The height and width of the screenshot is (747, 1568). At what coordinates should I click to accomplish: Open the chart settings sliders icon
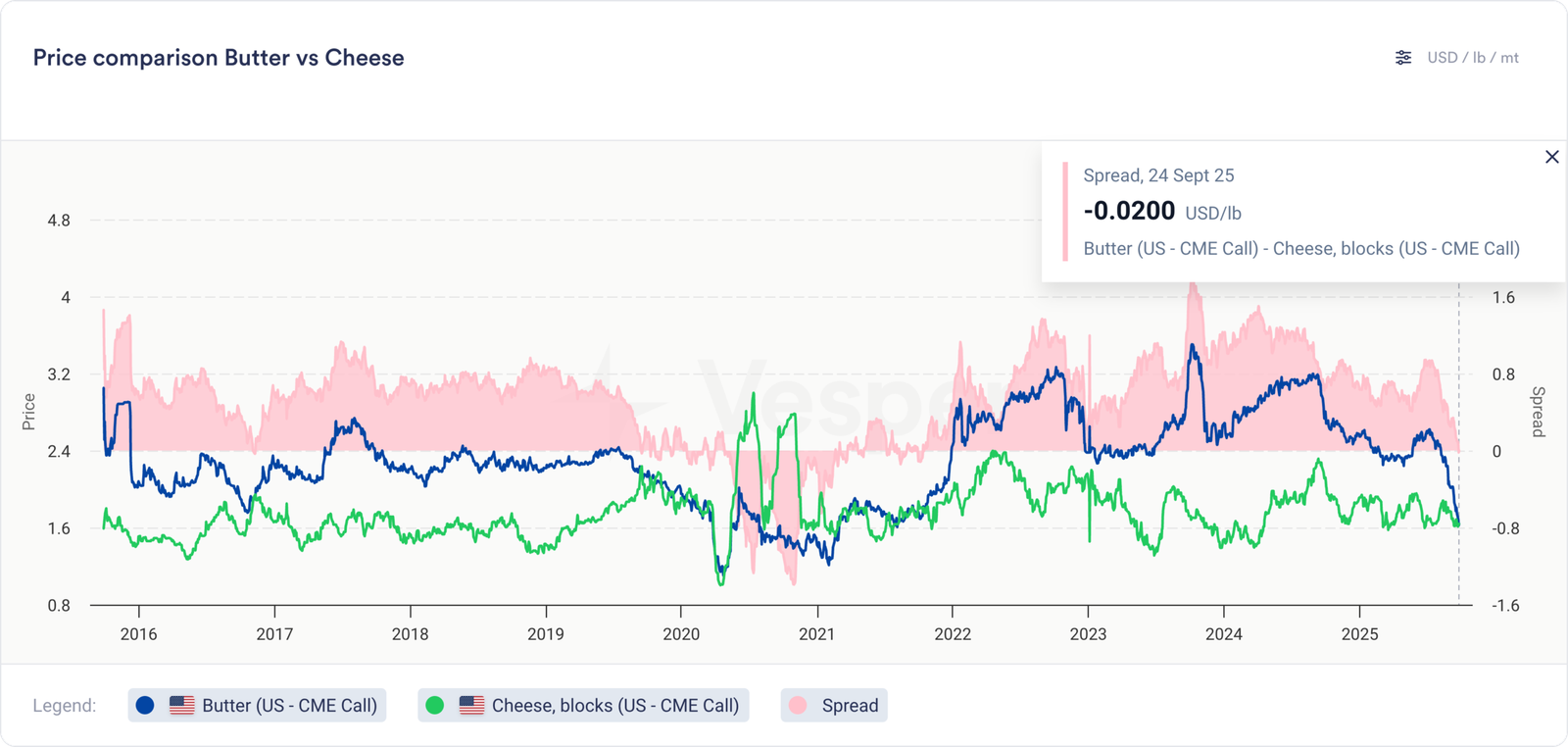pyautogui.click(x=1403, y=58)
